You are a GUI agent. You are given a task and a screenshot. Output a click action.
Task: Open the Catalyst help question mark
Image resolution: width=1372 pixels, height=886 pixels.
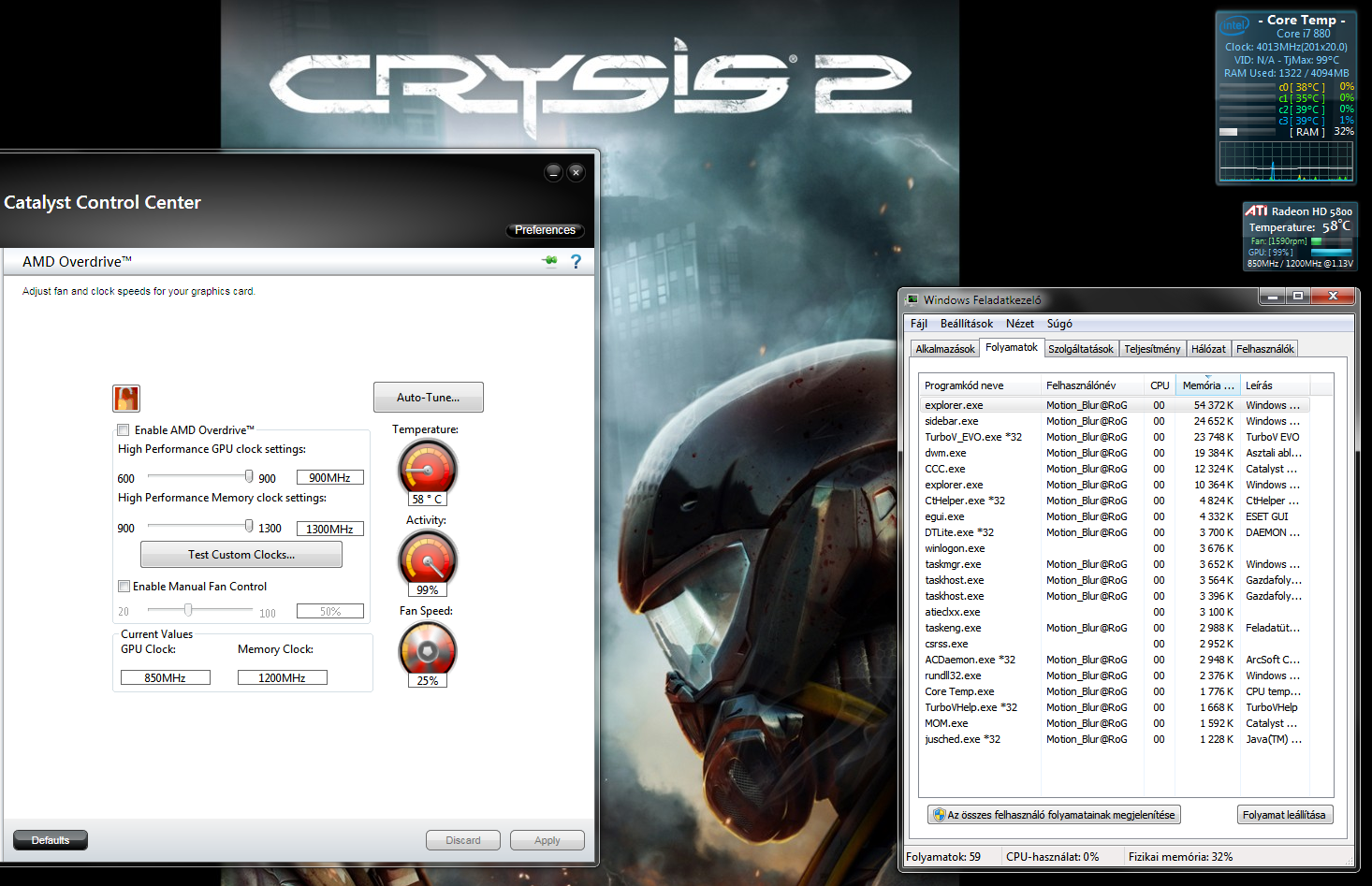pos(576,262)
